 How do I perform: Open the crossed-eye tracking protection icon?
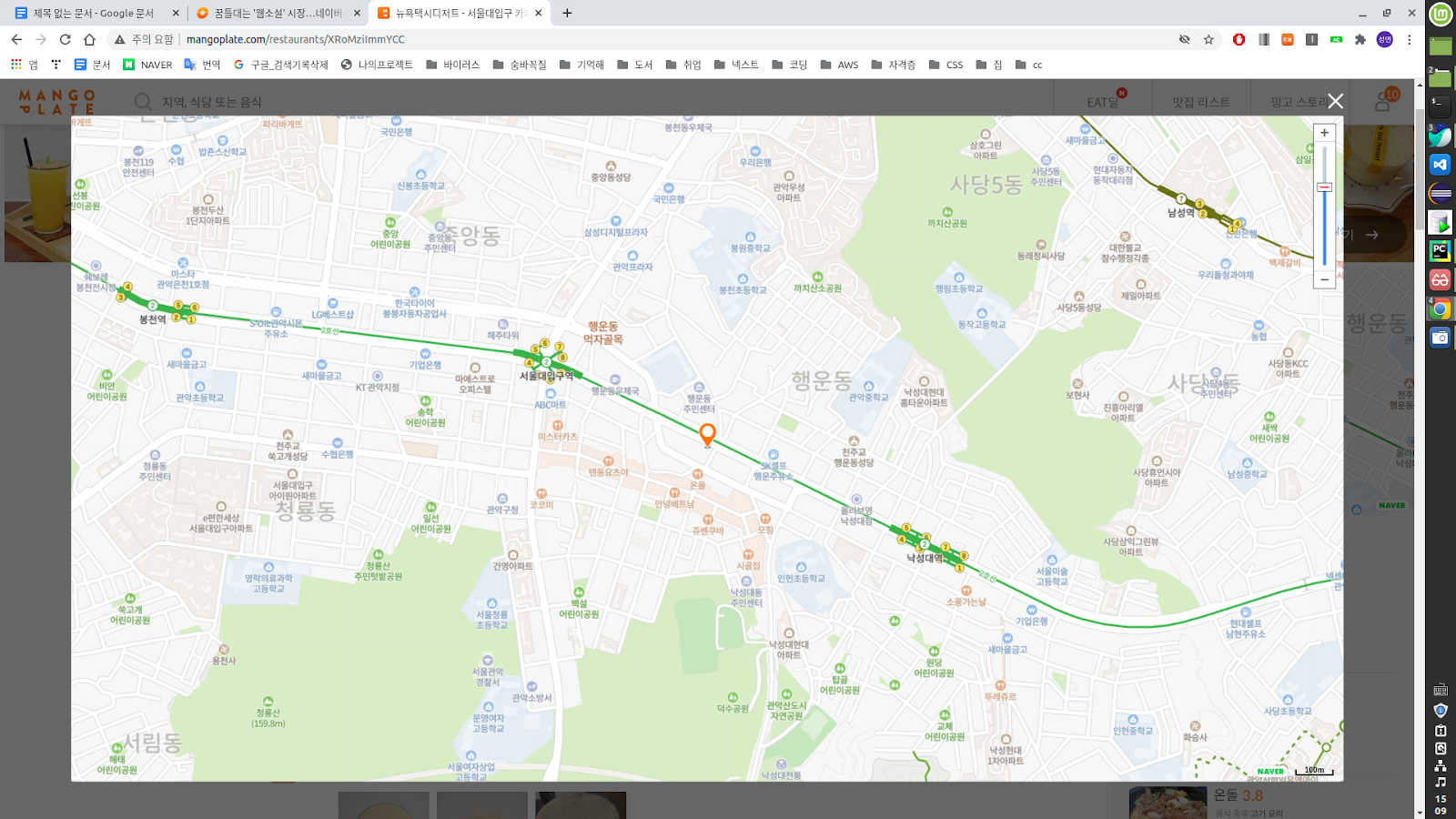tap(1184, 39)
